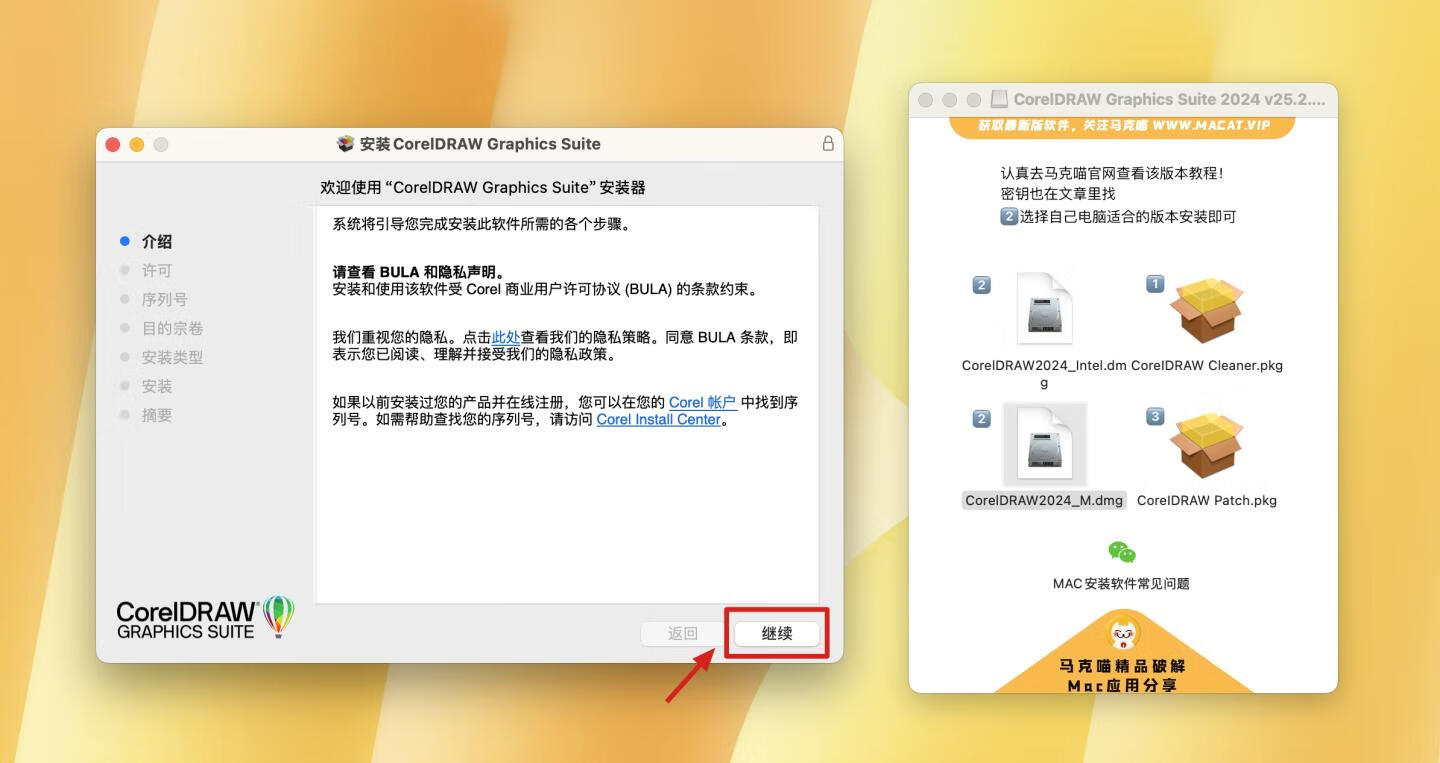Close the CorelDRAW installer window

[113, 144]
